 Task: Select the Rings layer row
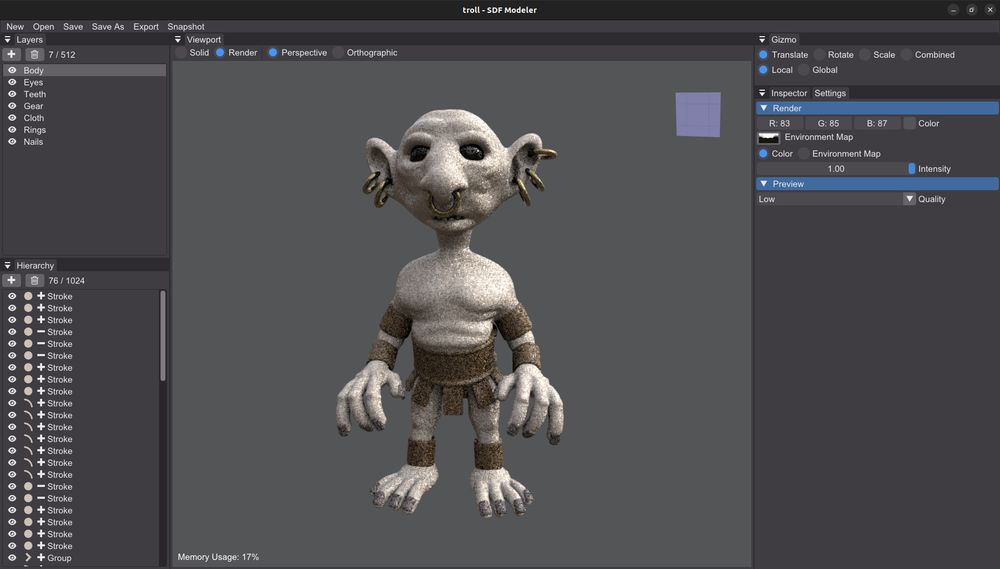(85, 129)
